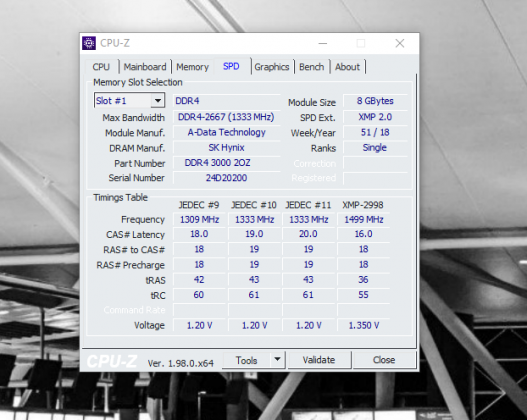Select part number DDR4 3000 2OZ
Image resolution: width=527 pixels, height=420 pixels.
[227, 163]
